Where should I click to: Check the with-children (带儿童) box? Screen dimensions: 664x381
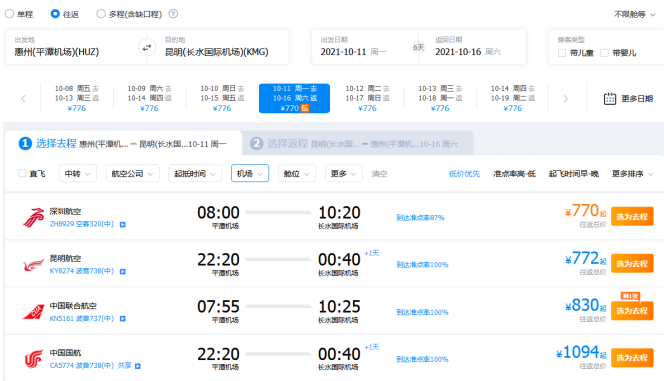[562, 53]
